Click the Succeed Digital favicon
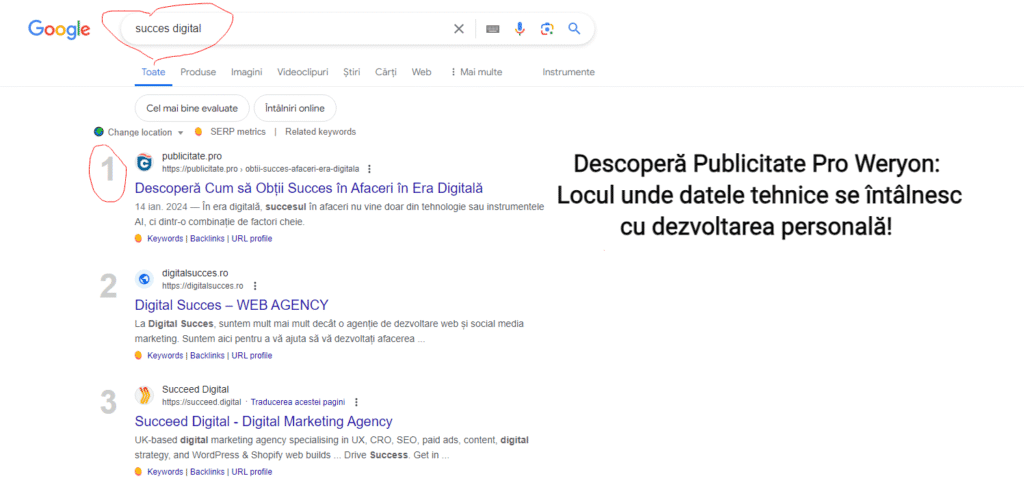This screenshot has height=500, width=1024. (x=144, y=396)
